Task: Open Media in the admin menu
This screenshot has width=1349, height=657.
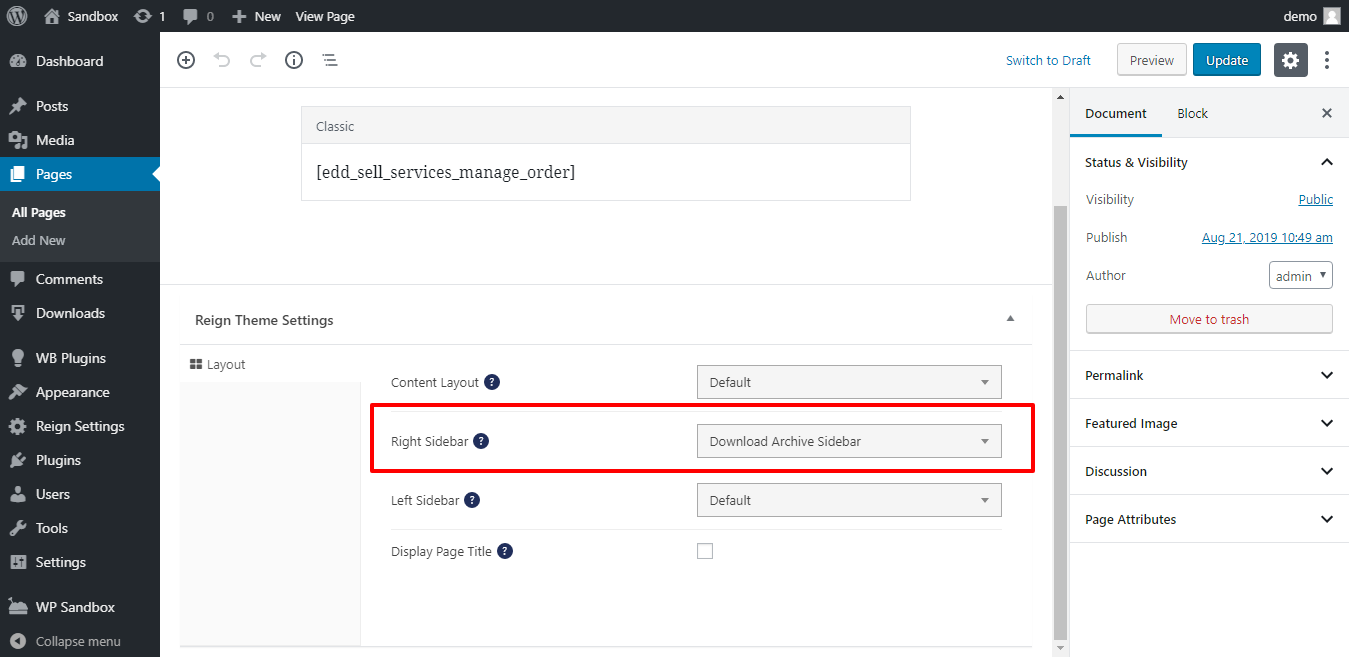Action: coord(80,140)
